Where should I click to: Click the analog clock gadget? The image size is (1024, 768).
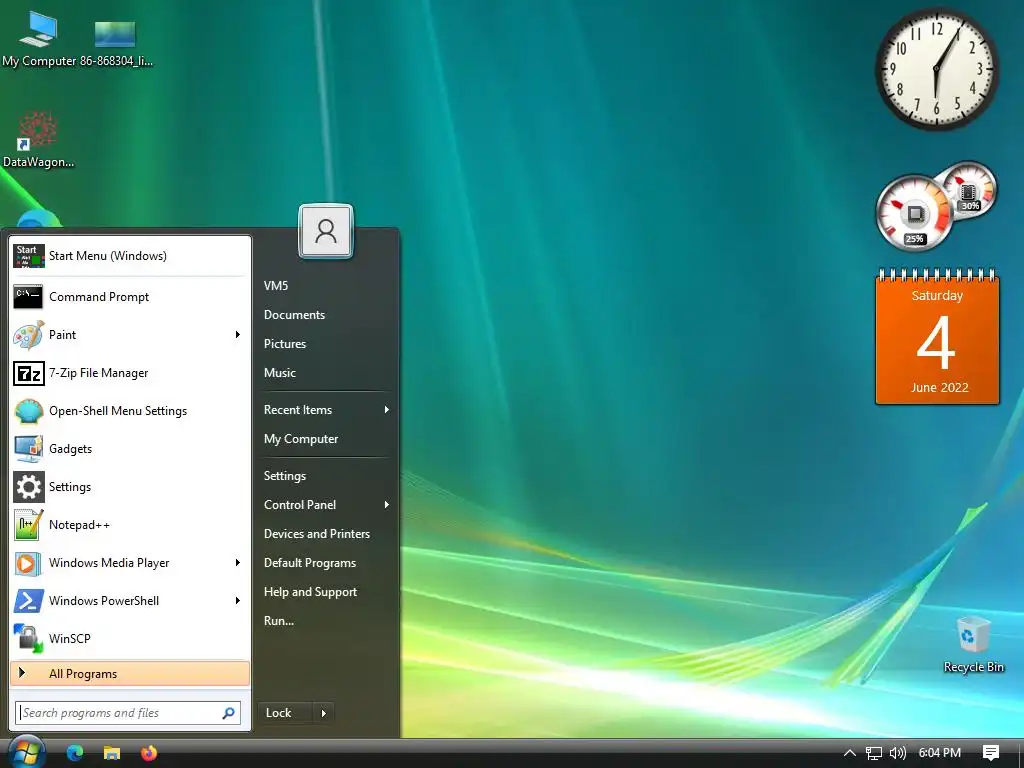pos(936,68)
